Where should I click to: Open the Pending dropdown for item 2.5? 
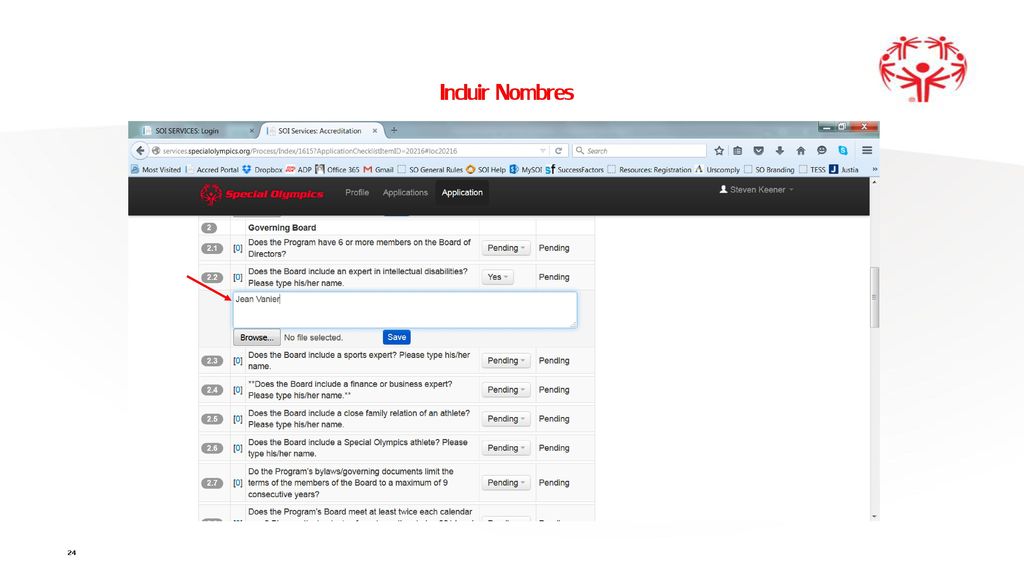505,419
